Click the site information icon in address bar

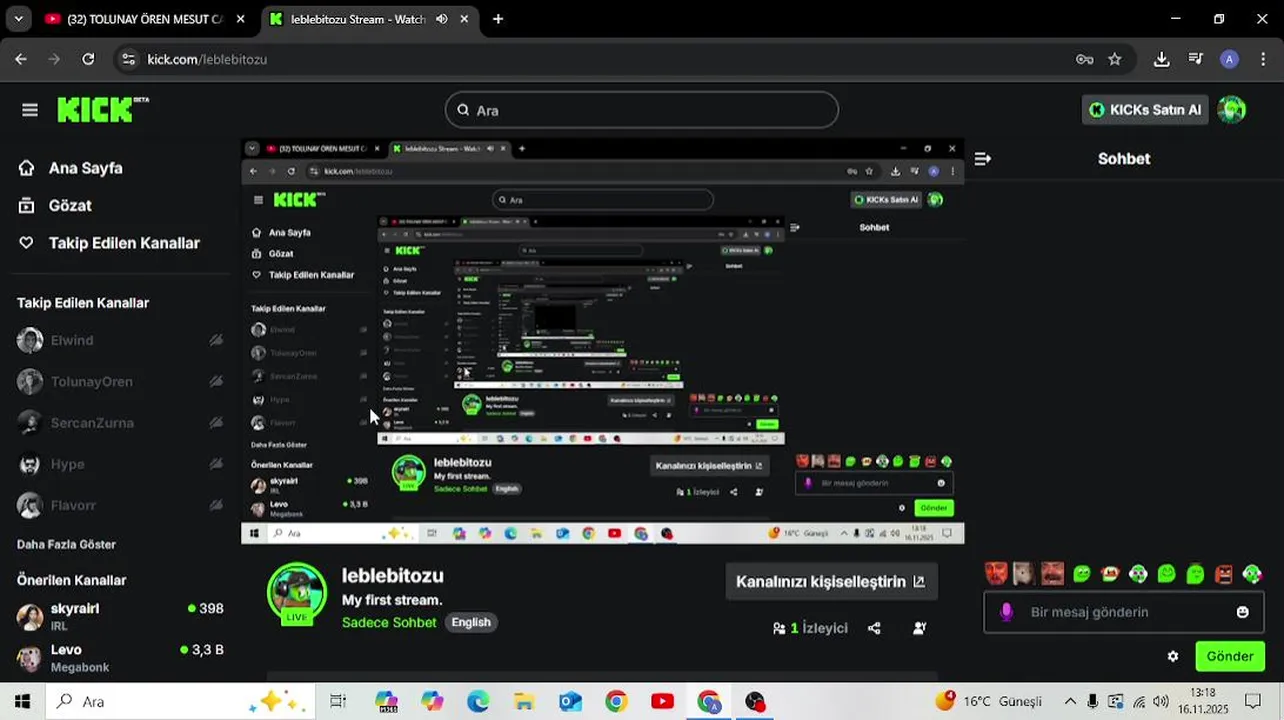tap(128, 59)
